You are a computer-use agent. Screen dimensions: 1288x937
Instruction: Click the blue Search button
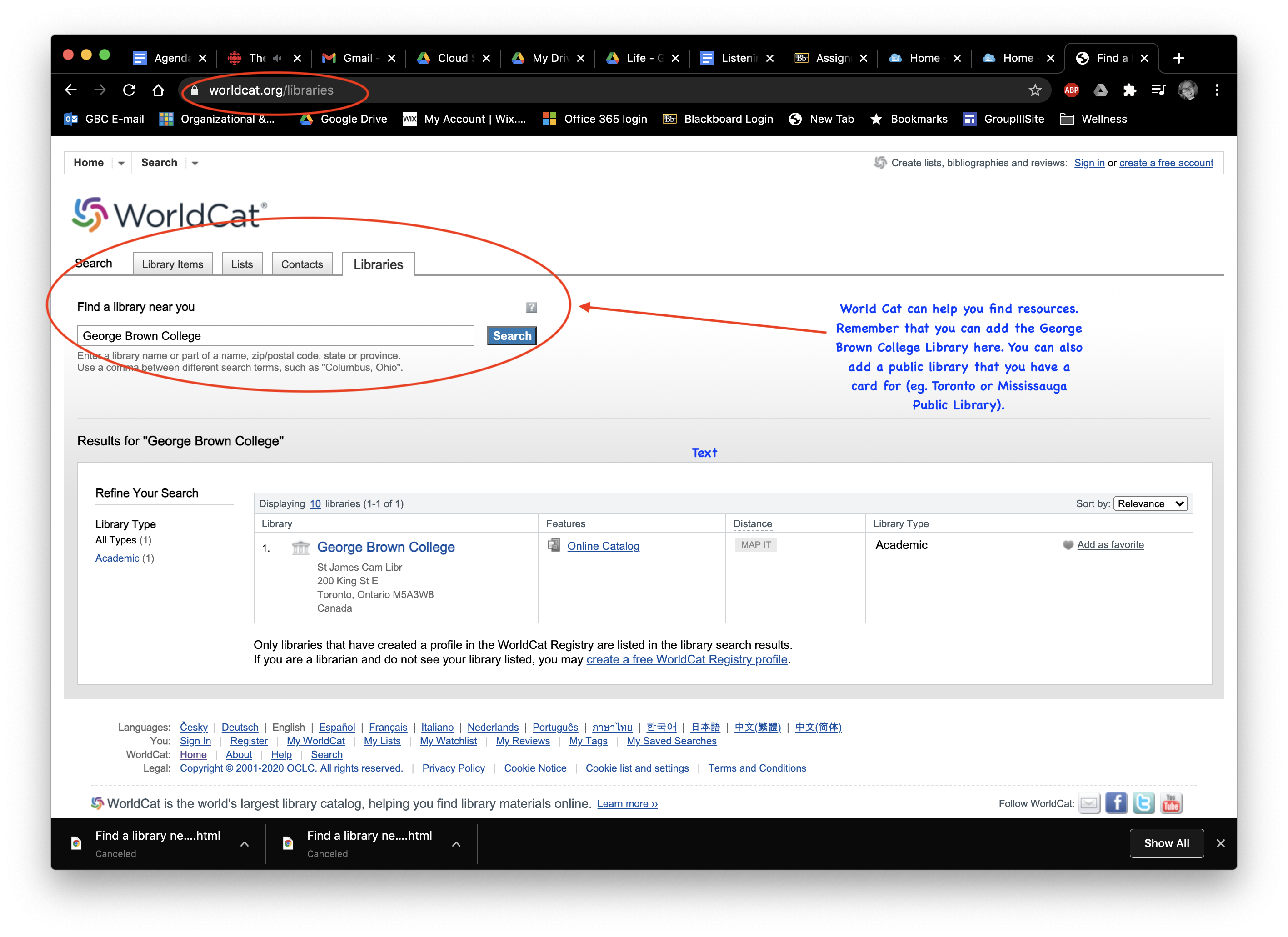click(x=512, y=336)
